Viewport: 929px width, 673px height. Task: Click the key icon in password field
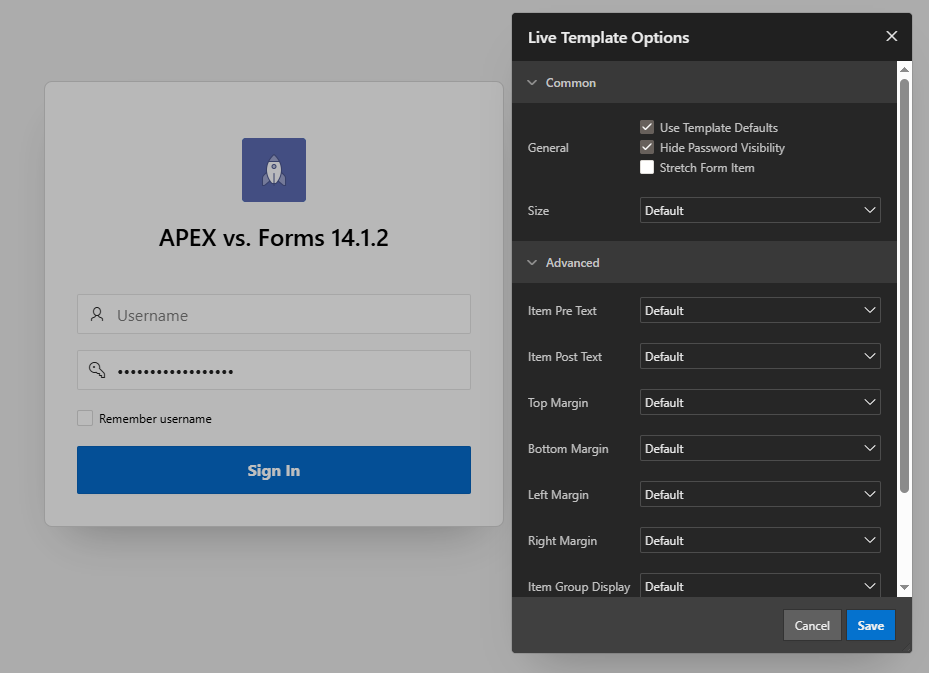[x=97, y=370]
